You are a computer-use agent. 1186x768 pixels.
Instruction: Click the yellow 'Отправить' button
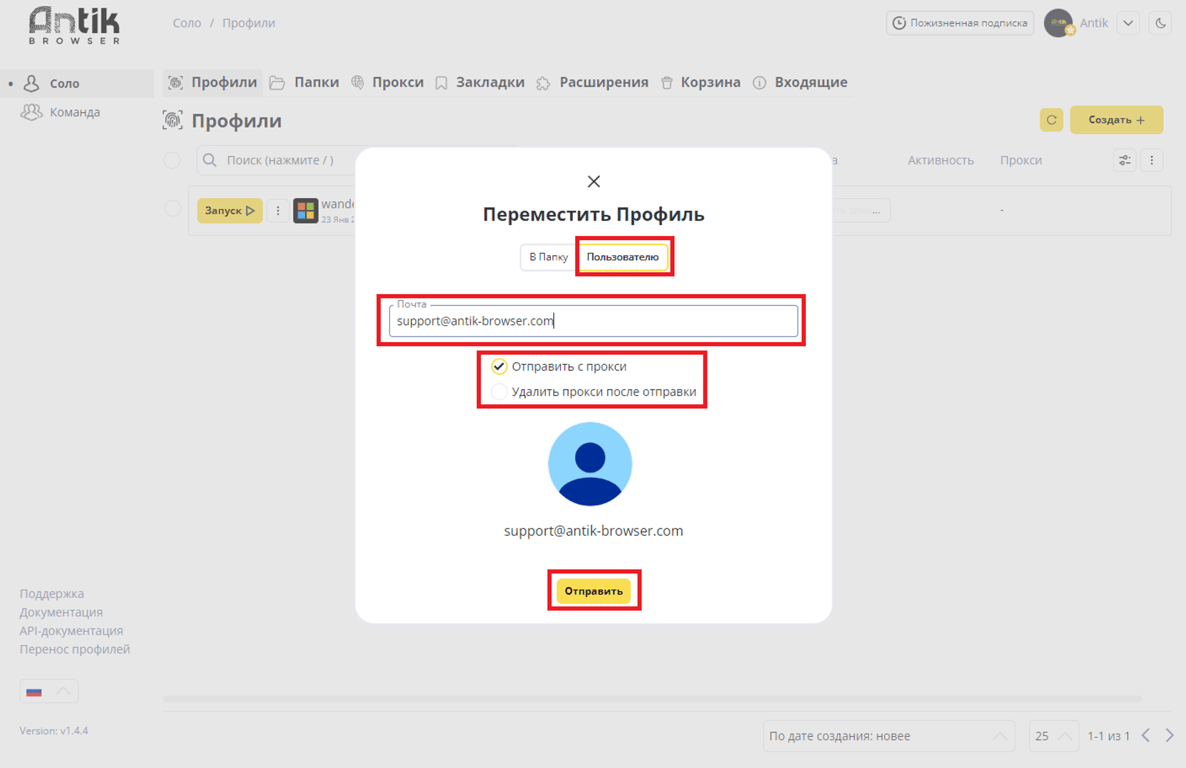594,591
